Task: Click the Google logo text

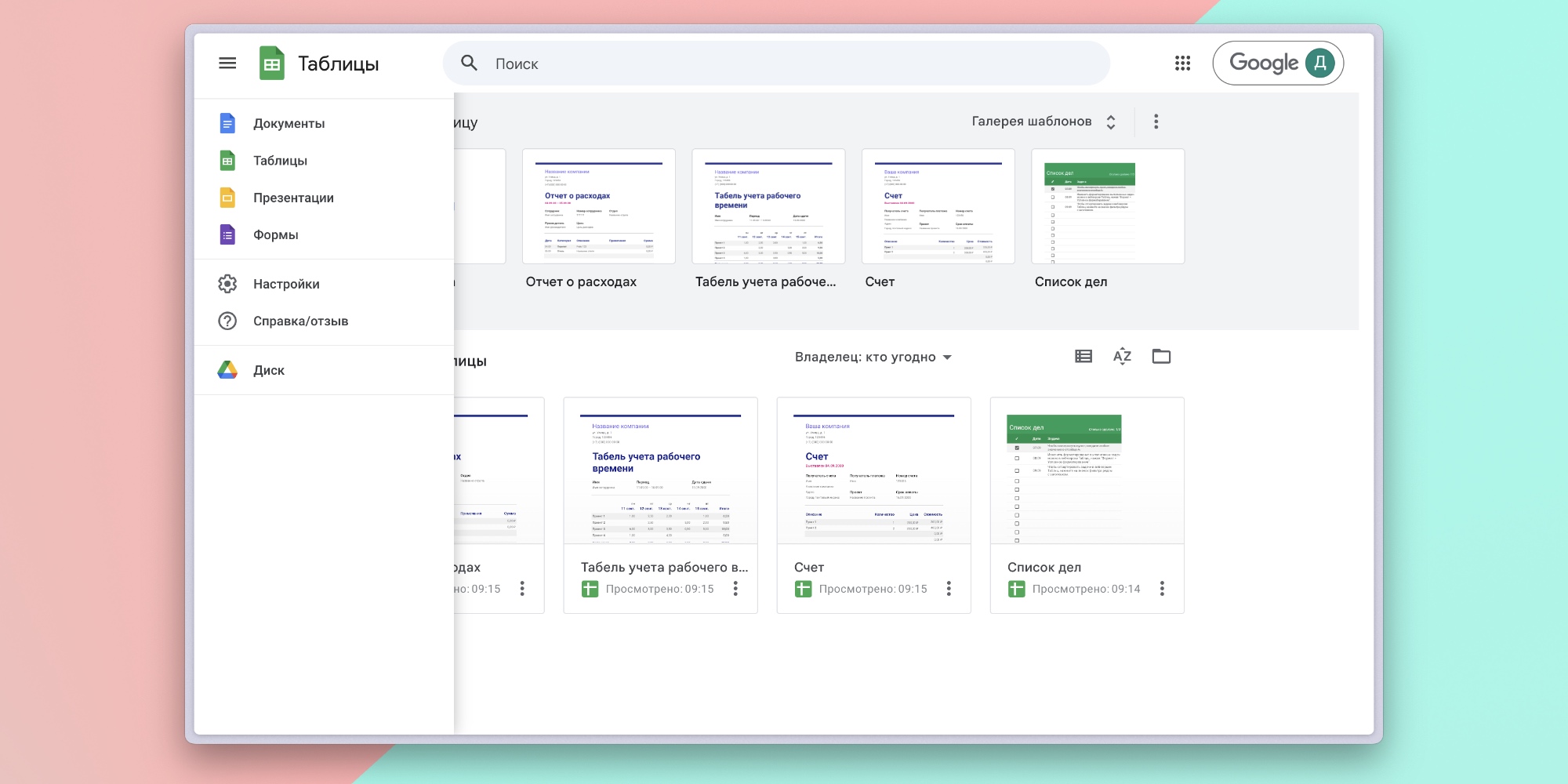Action: pos(1264,63)
